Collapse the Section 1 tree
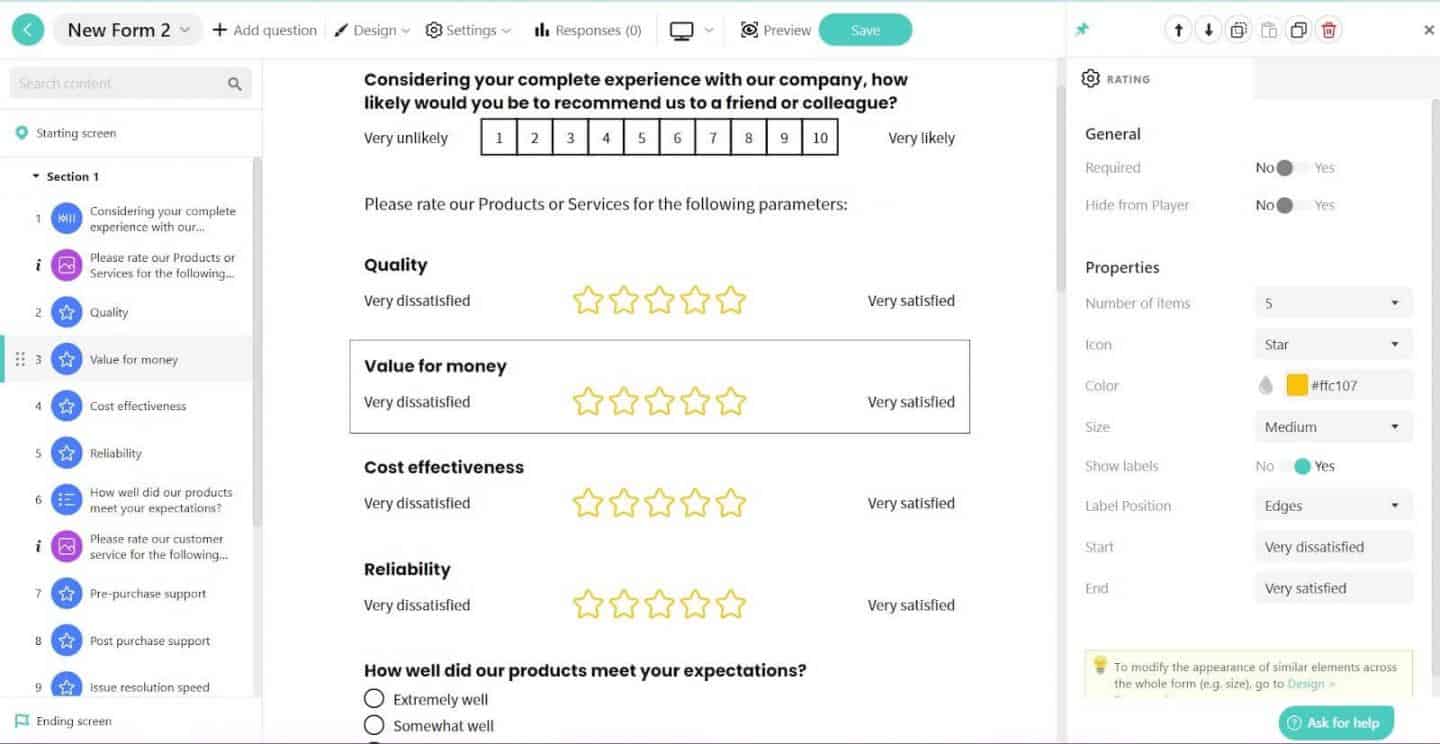 point(36,177)
